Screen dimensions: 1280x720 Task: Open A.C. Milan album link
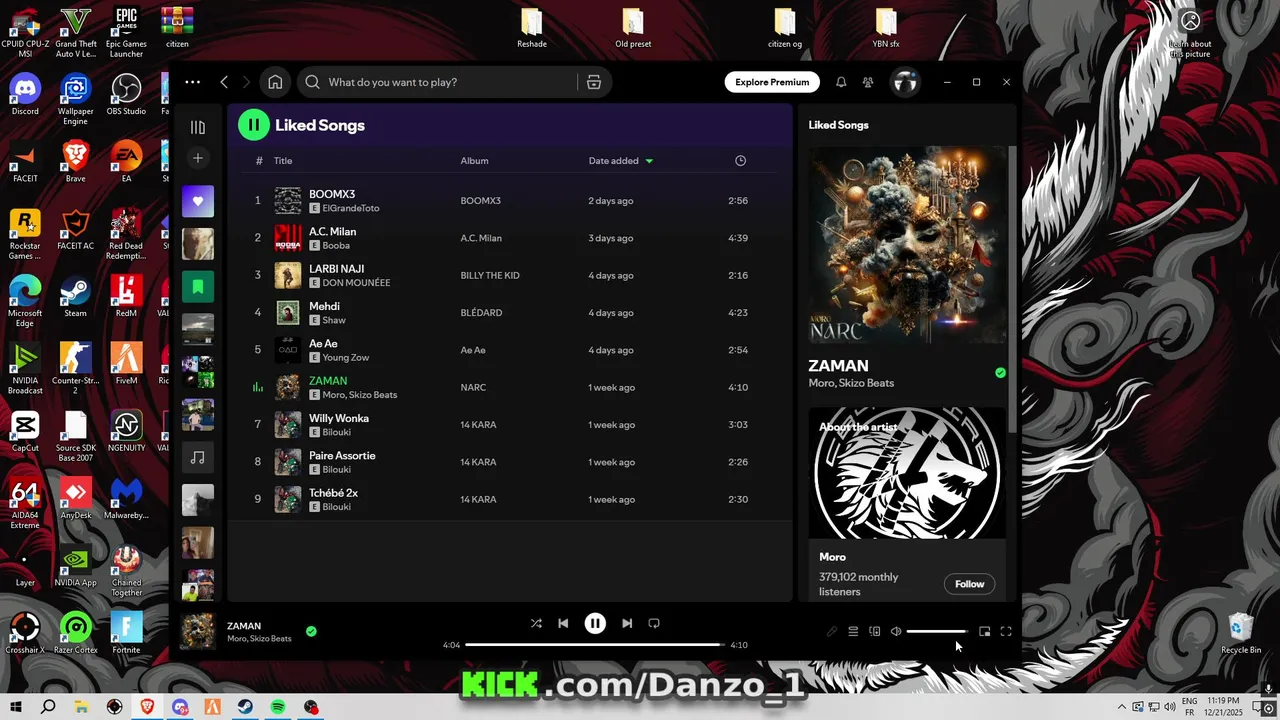point(481,238)
